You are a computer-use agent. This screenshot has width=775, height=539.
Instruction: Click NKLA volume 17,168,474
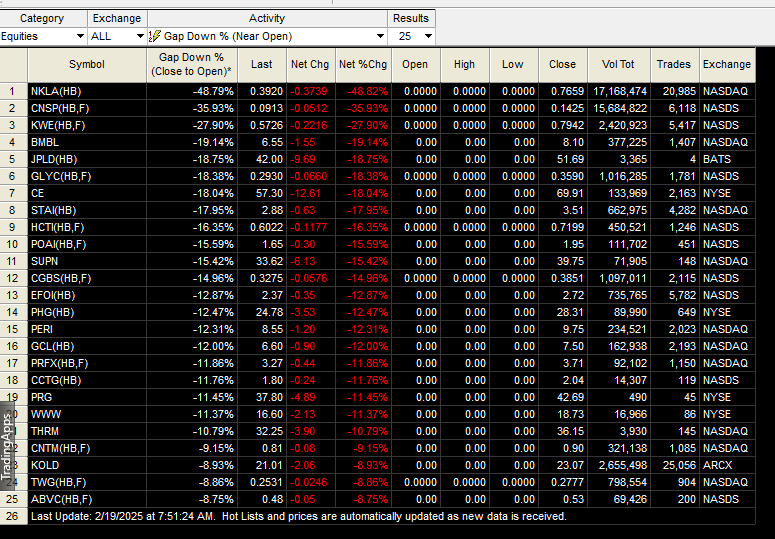click(x=620, y=91)
